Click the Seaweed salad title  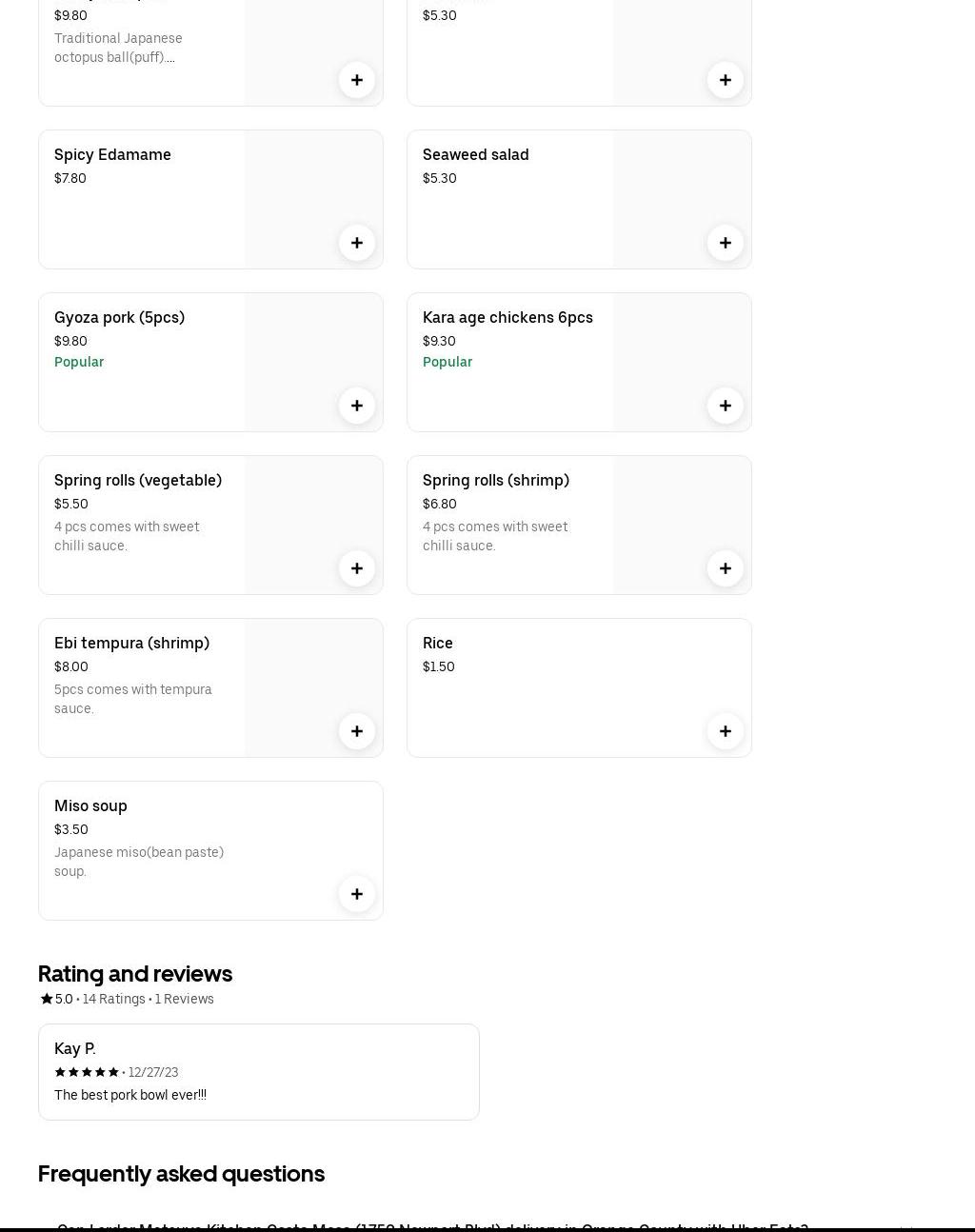point(475,154)
